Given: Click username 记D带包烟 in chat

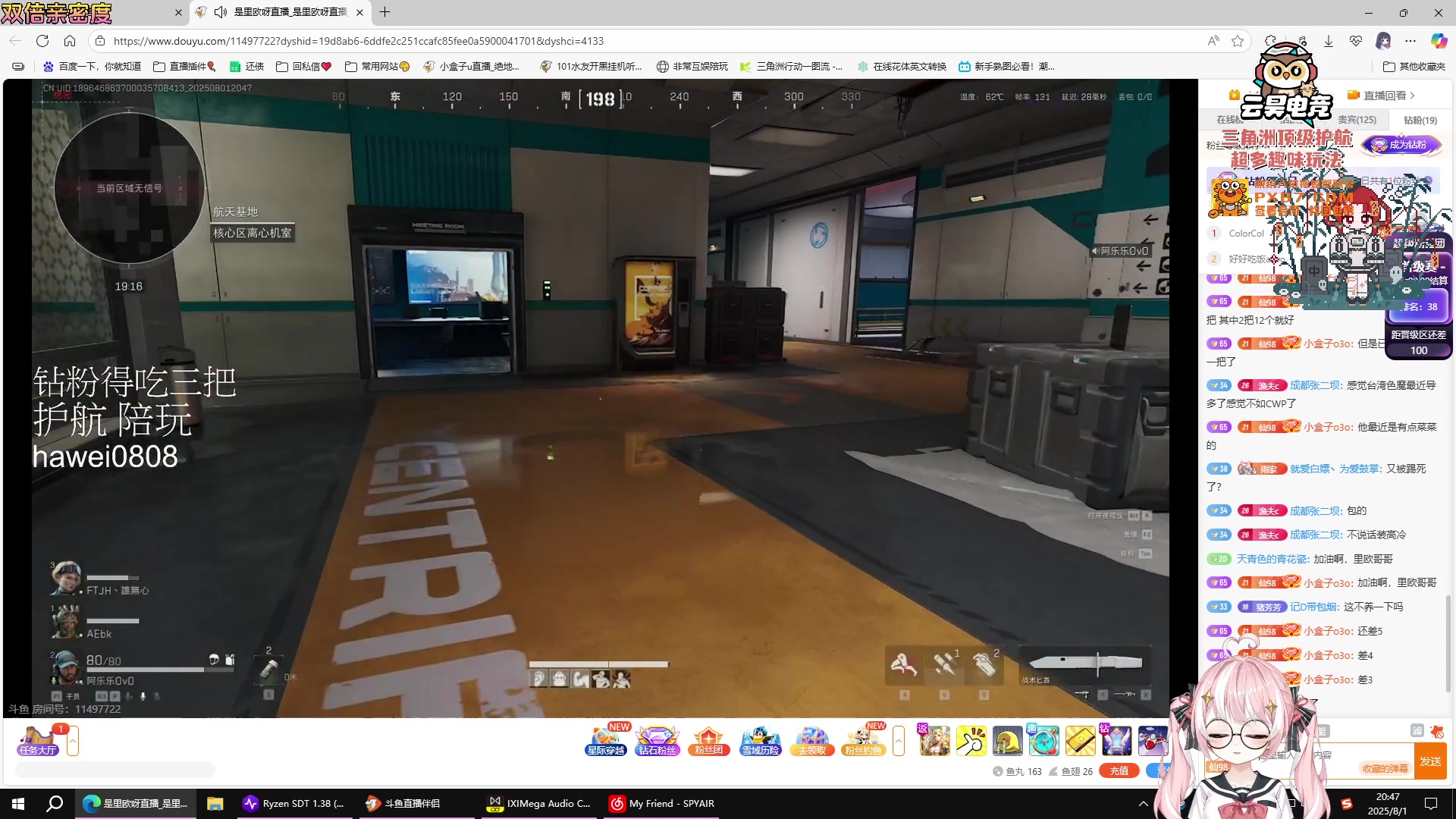Looking at the screenshot, I should 1314,607.
